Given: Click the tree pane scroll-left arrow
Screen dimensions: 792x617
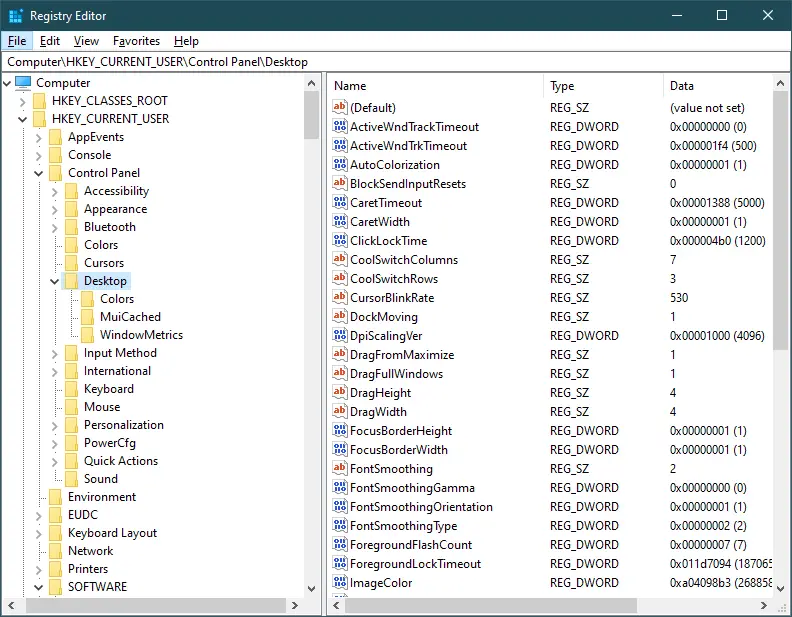Looking at the screenshot, I should click(x=11, y=605).
